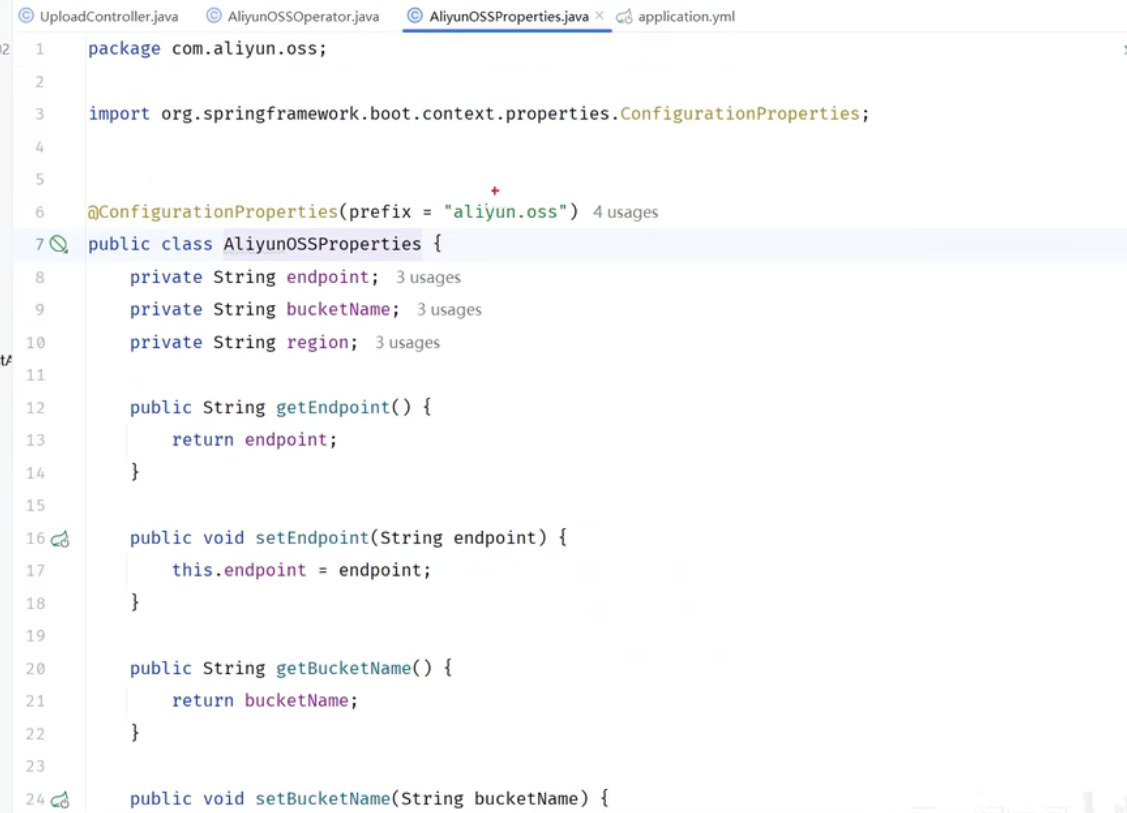Click the bucketName field name on line 9
Screen dimensions: 1127x813
338,310
